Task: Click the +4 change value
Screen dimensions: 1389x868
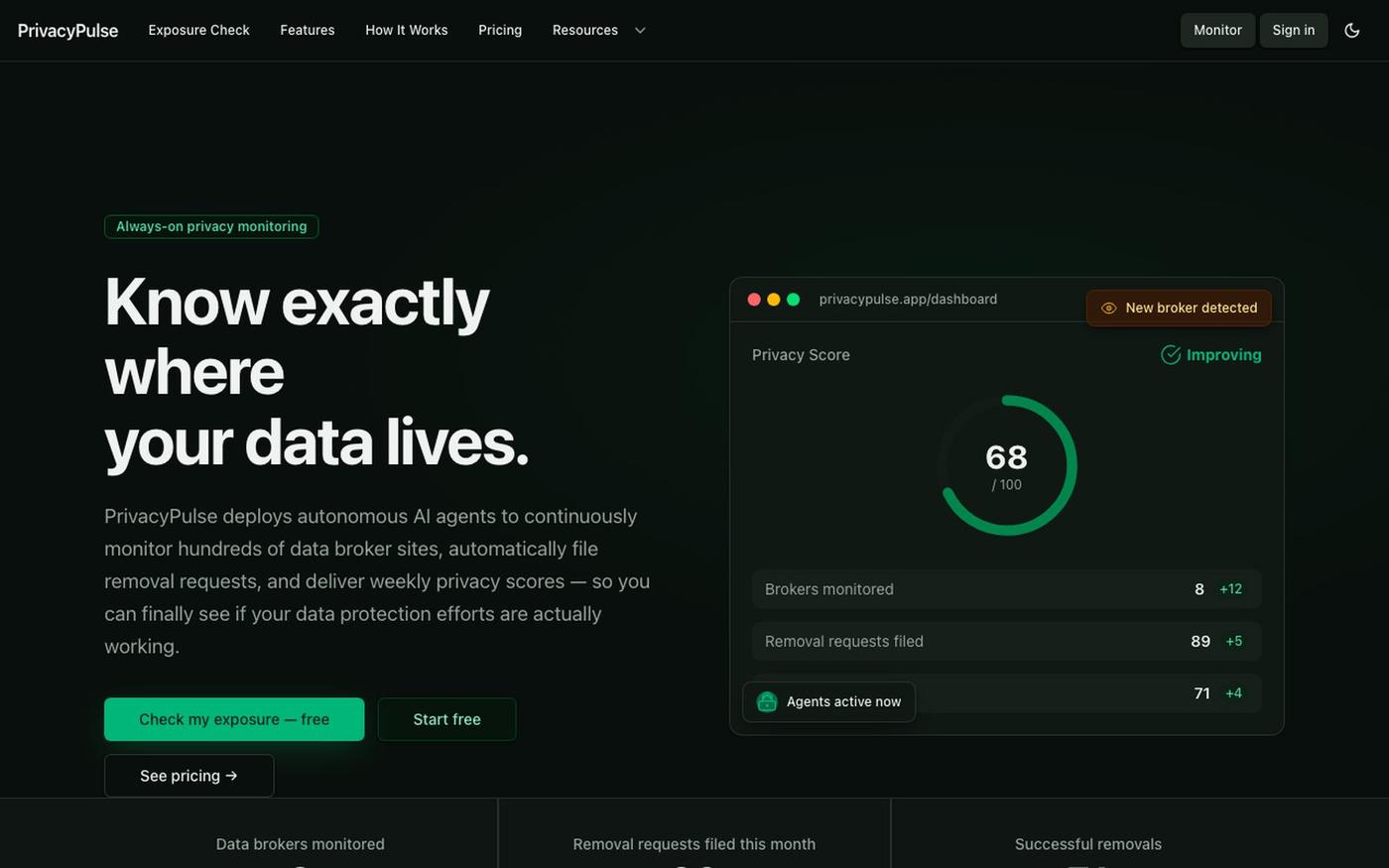Action: [x=1233, y=693]
